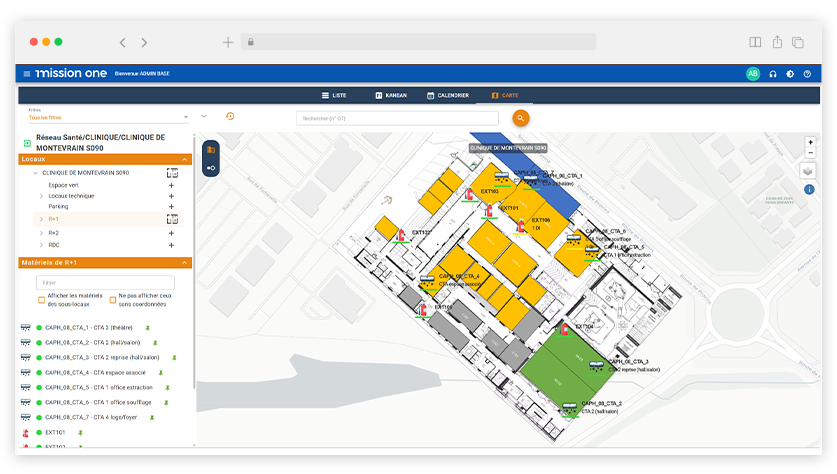Click the pin icon for CAPH_08_CTA_4
Image resolution: width=837 pixels, height=474 pixels.
[160, 373]
